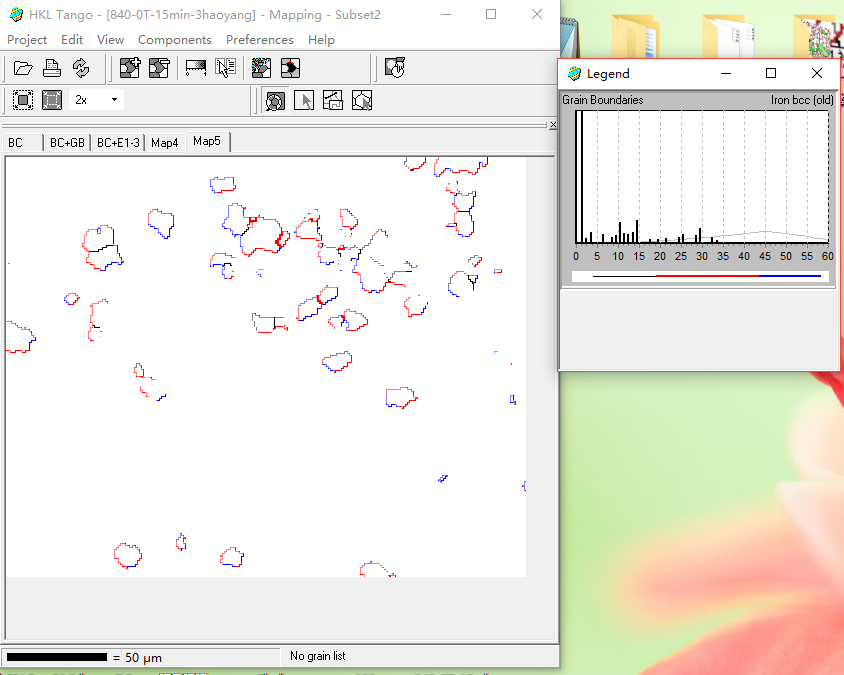This screenshot has height=675, width=844.
Task: Click the No grain list status text
Action: click(318, 656)
